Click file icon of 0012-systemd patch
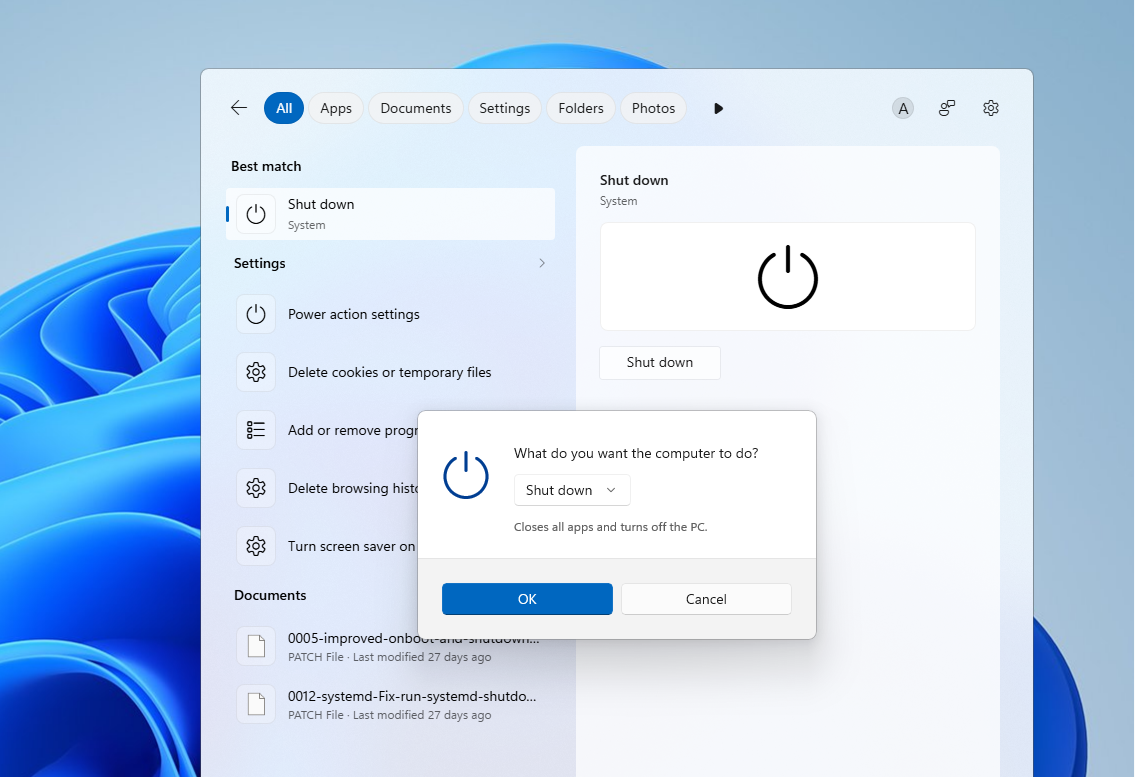This screenshot has height=777, width=1135. point(256,704)
